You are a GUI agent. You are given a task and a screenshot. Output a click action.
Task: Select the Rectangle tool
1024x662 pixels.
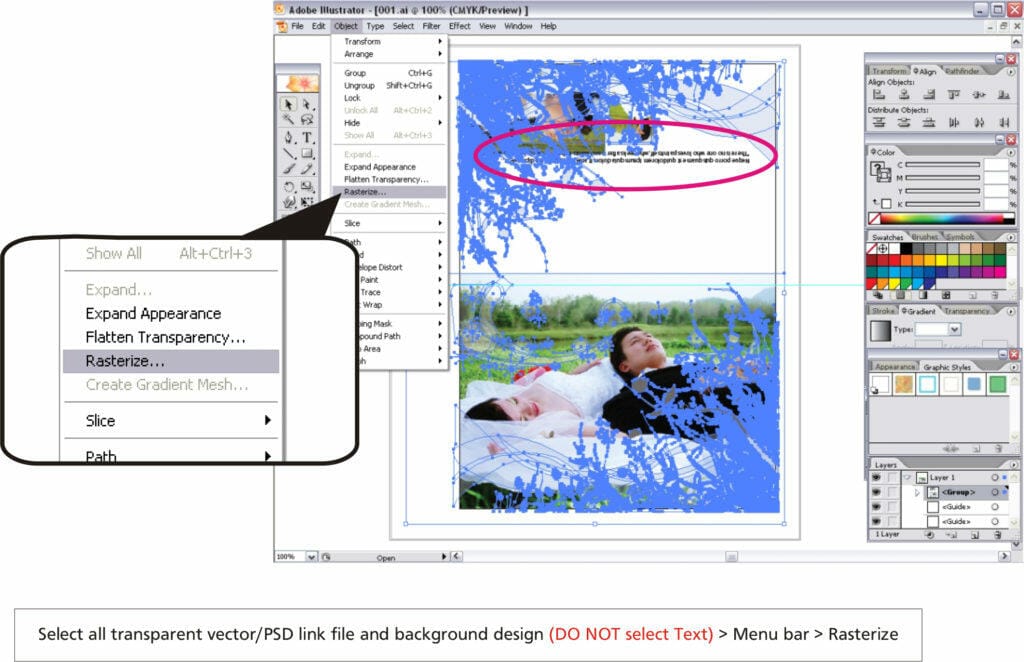click(307, 153)
